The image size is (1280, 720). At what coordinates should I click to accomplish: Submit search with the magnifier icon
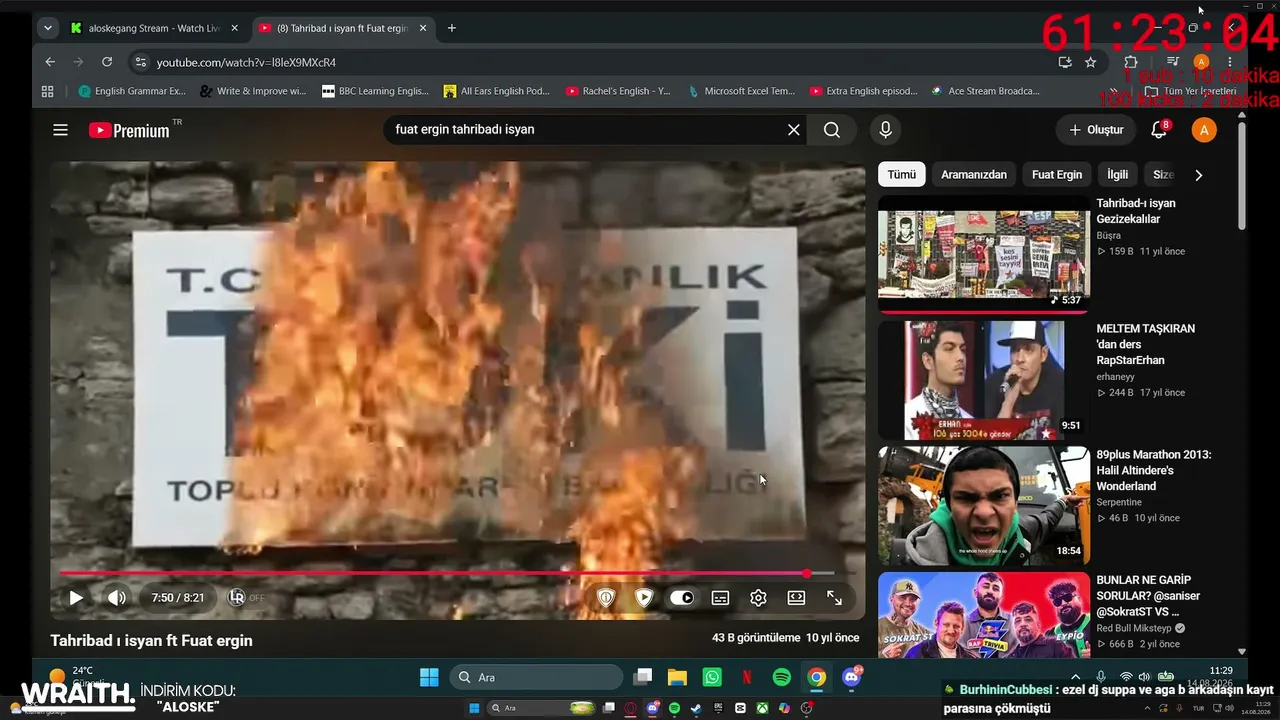point(832,130)
